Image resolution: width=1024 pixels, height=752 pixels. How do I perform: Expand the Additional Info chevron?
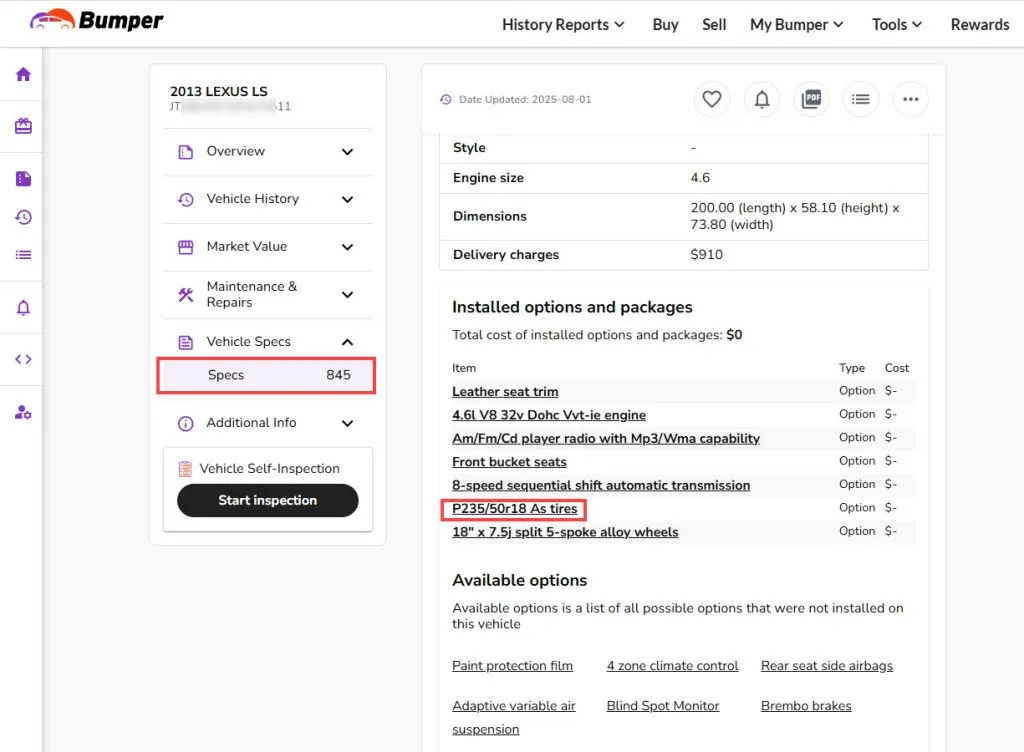[x=347, y=424]
